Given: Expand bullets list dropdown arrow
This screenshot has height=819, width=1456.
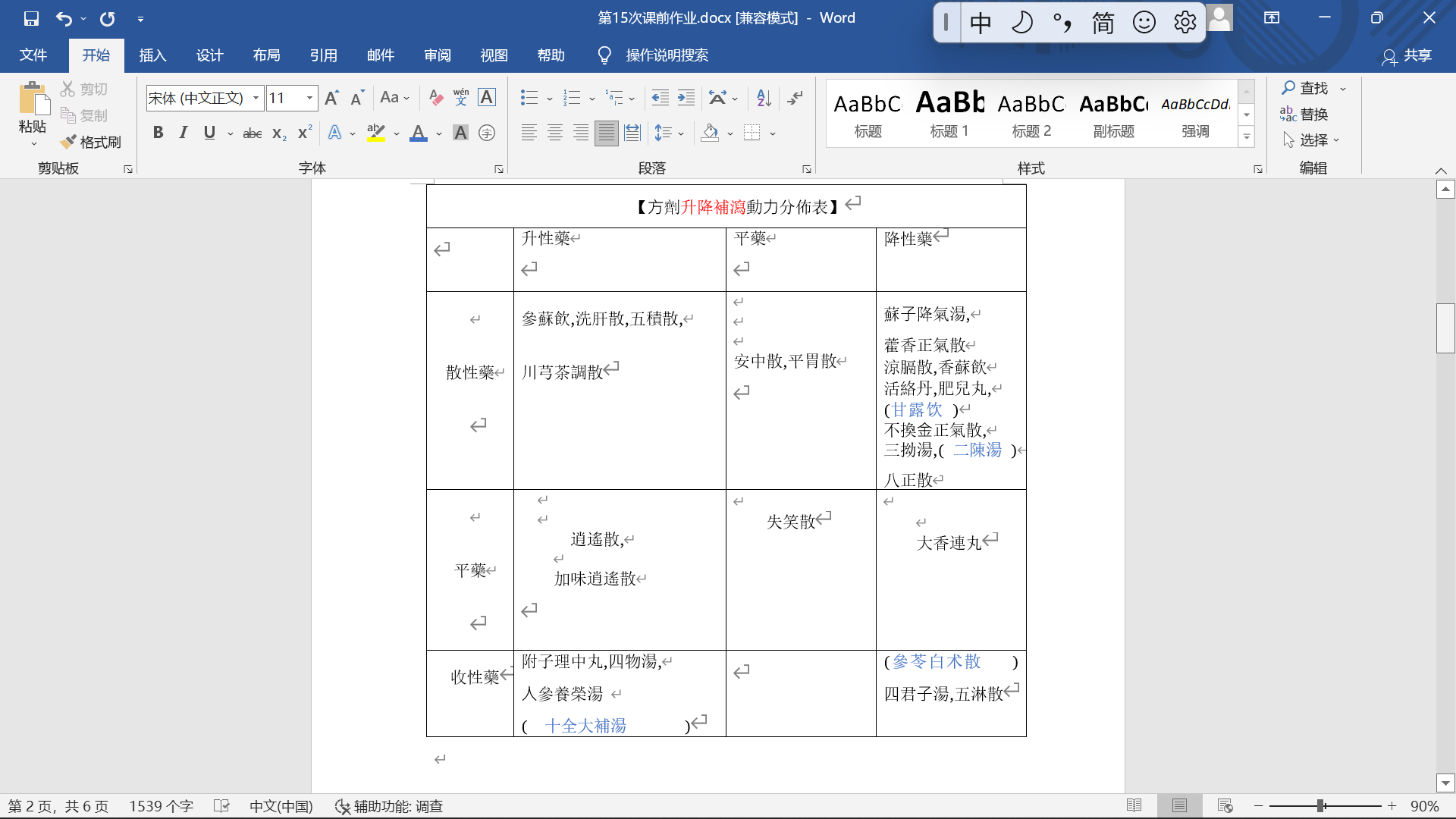Looking at the screenshot, I should click(550, 99).
